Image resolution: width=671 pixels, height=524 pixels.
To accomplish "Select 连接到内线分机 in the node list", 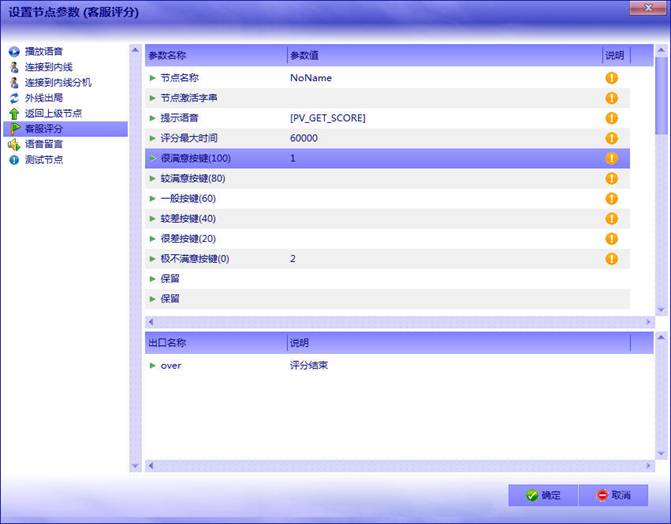I will (x=58, y=82).
